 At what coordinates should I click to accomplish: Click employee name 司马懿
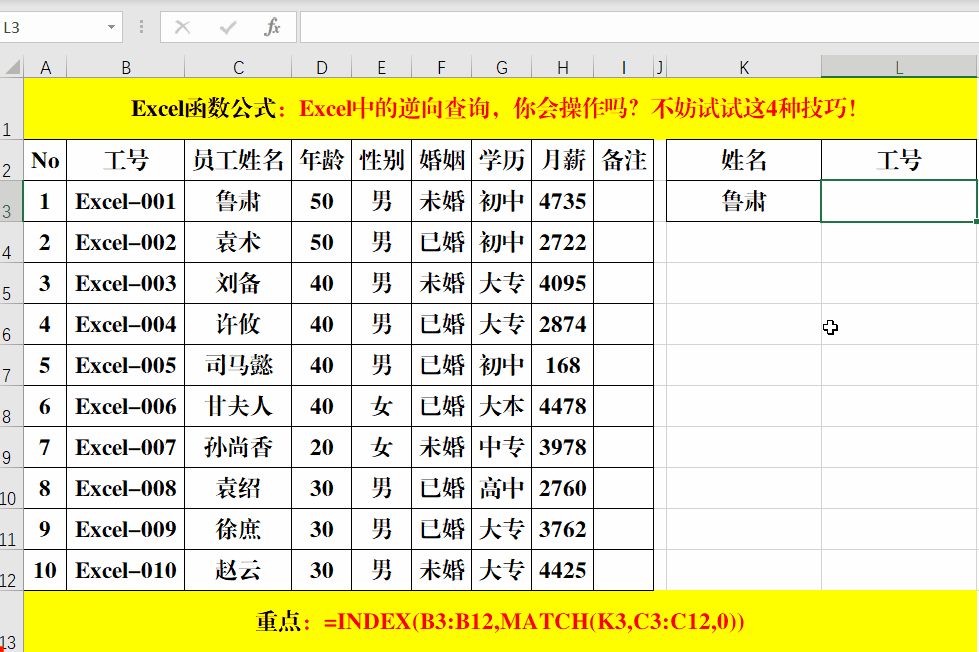coord(238,365)
